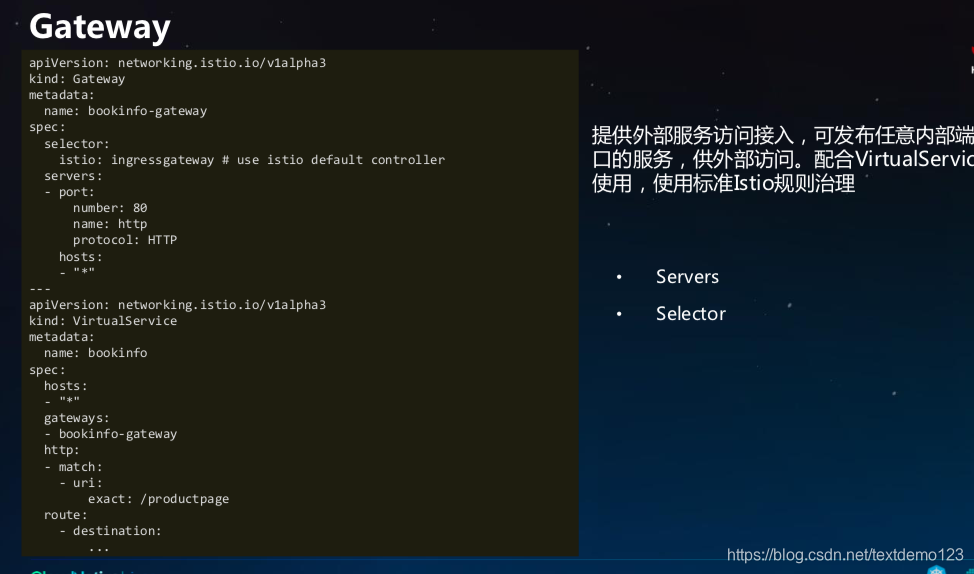This screenshot has height=574, width=974.
Task: Click the "gateways:" line
Action: [x=76, y=418]
